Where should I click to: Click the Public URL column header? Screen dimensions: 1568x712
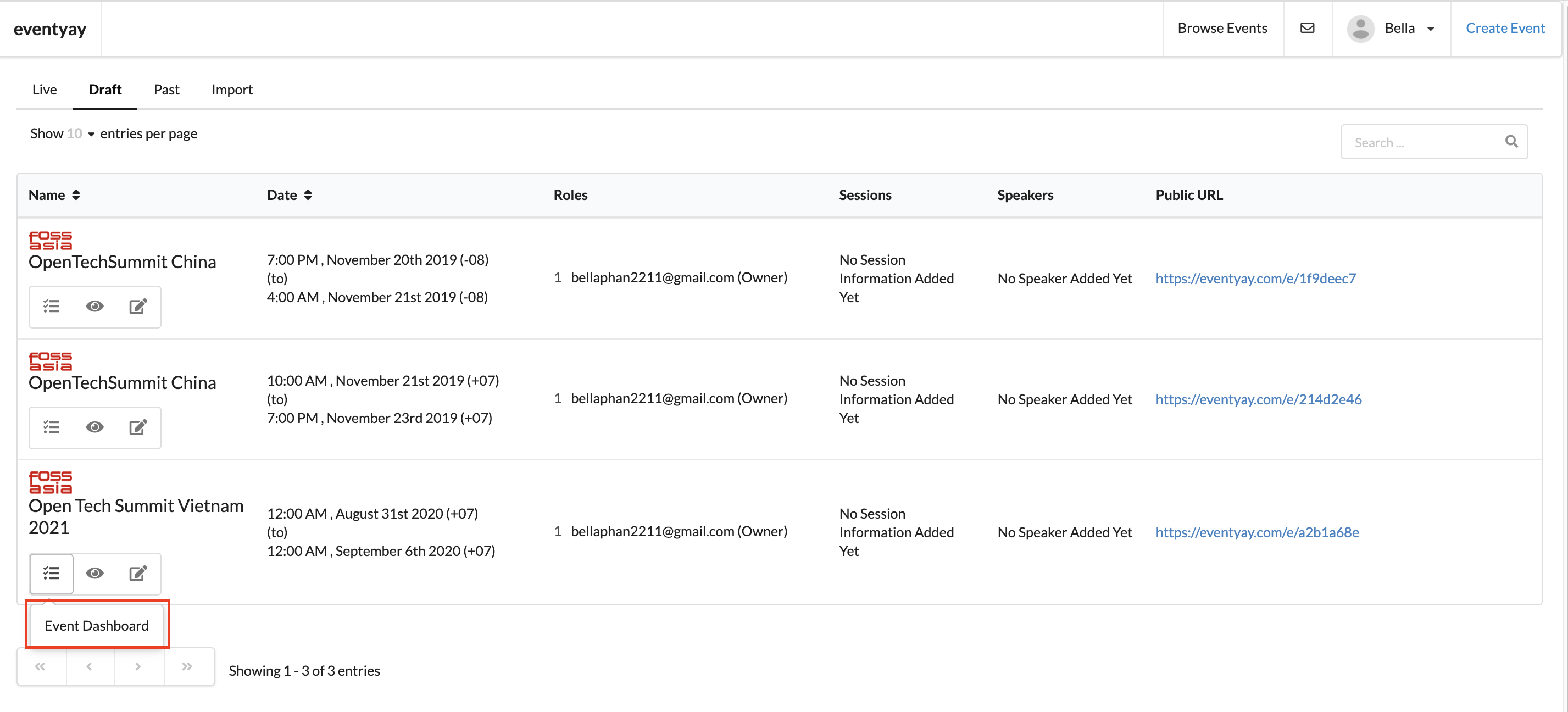click(x=1189, y=196)
